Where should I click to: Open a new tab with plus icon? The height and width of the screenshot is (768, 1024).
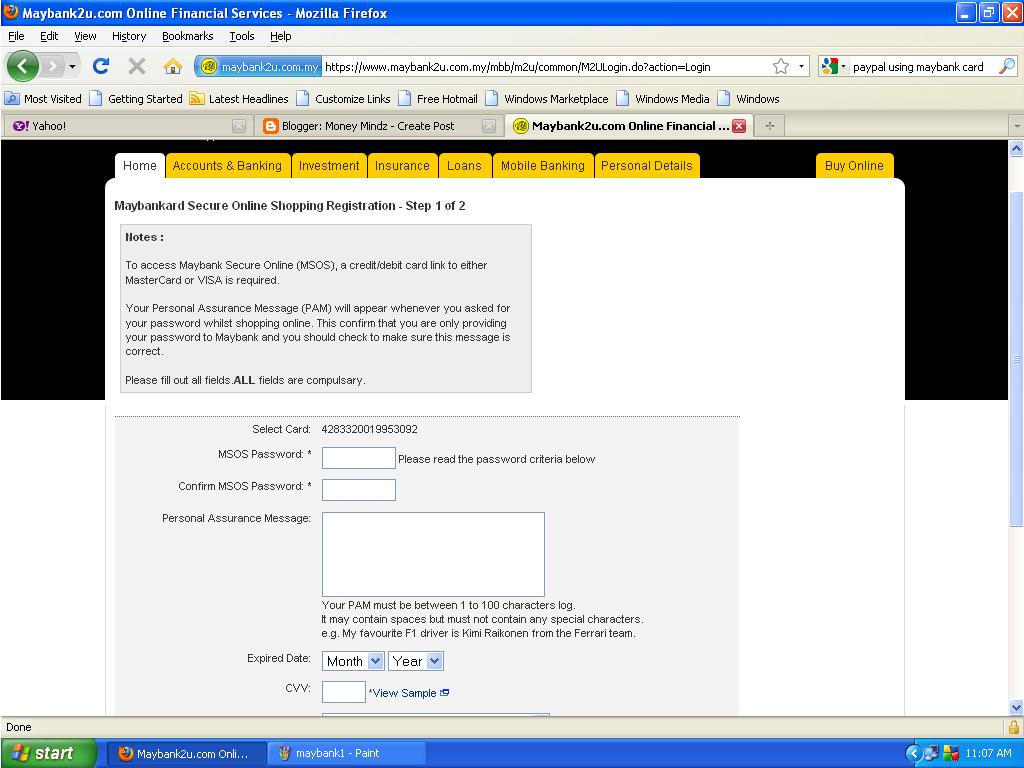click(770, 126)
